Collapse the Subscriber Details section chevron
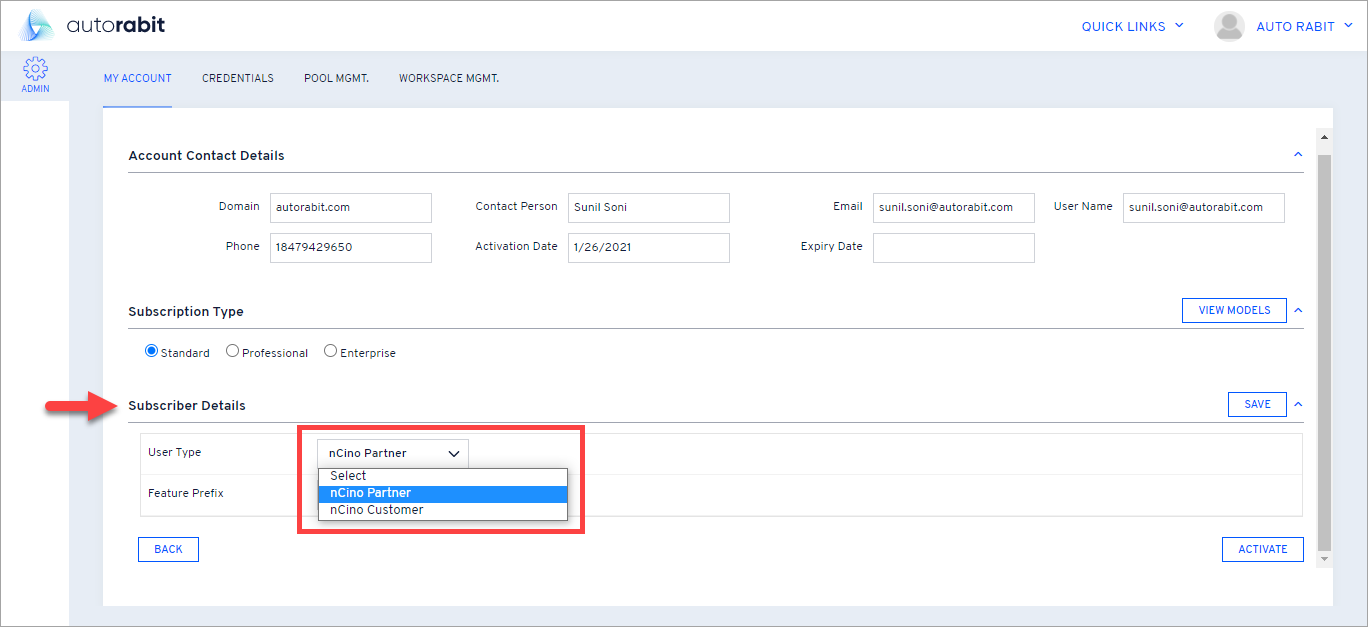Image resolution: width=1368 pixels, height=627 pixels. pos(1298,405)
